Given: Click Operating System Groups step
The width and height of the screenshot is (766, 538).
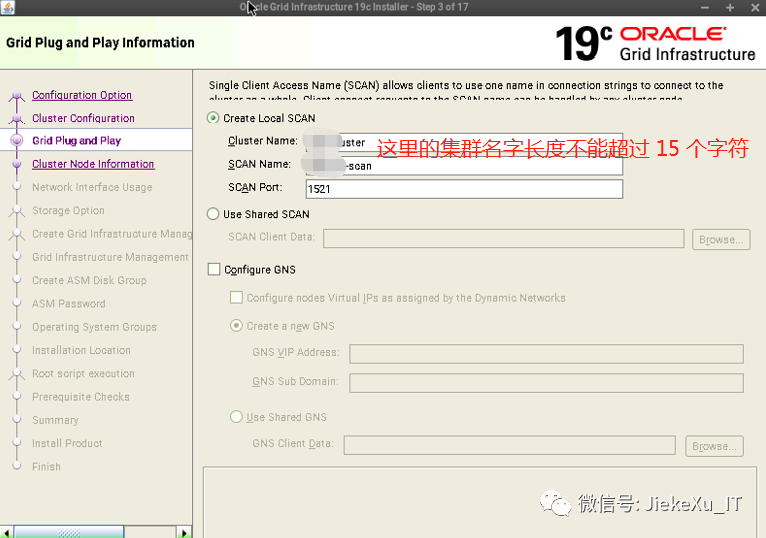Looking at the screenshot, I should click(94, 327).
